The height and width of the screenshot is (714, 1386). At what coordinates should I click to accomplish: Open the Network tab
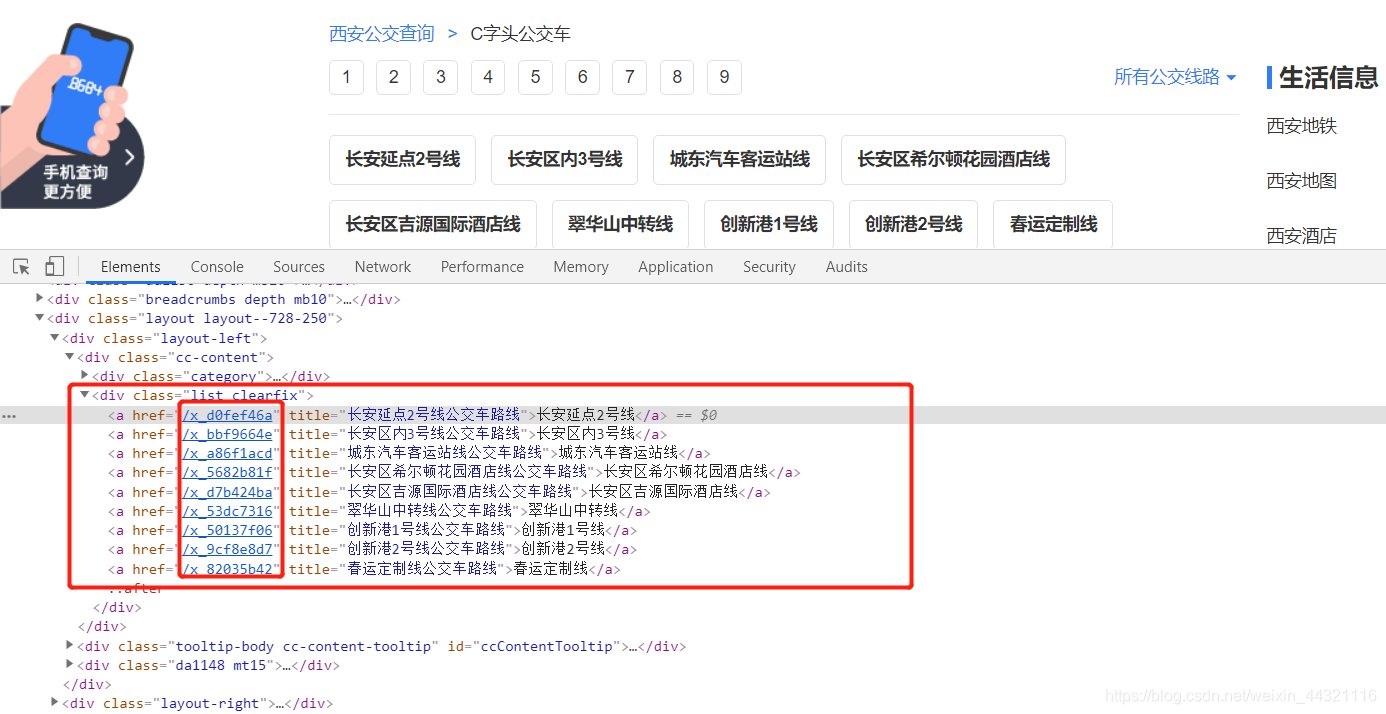click(383, 267)
